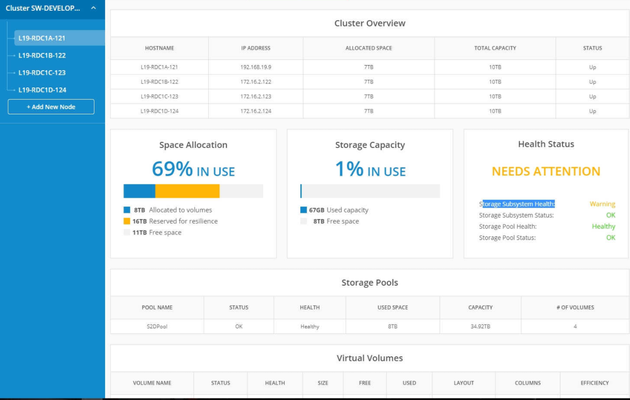Click the TOTAL CAPACITY column header
Viewport: 630px width, 400px height.
click(495, 48)
